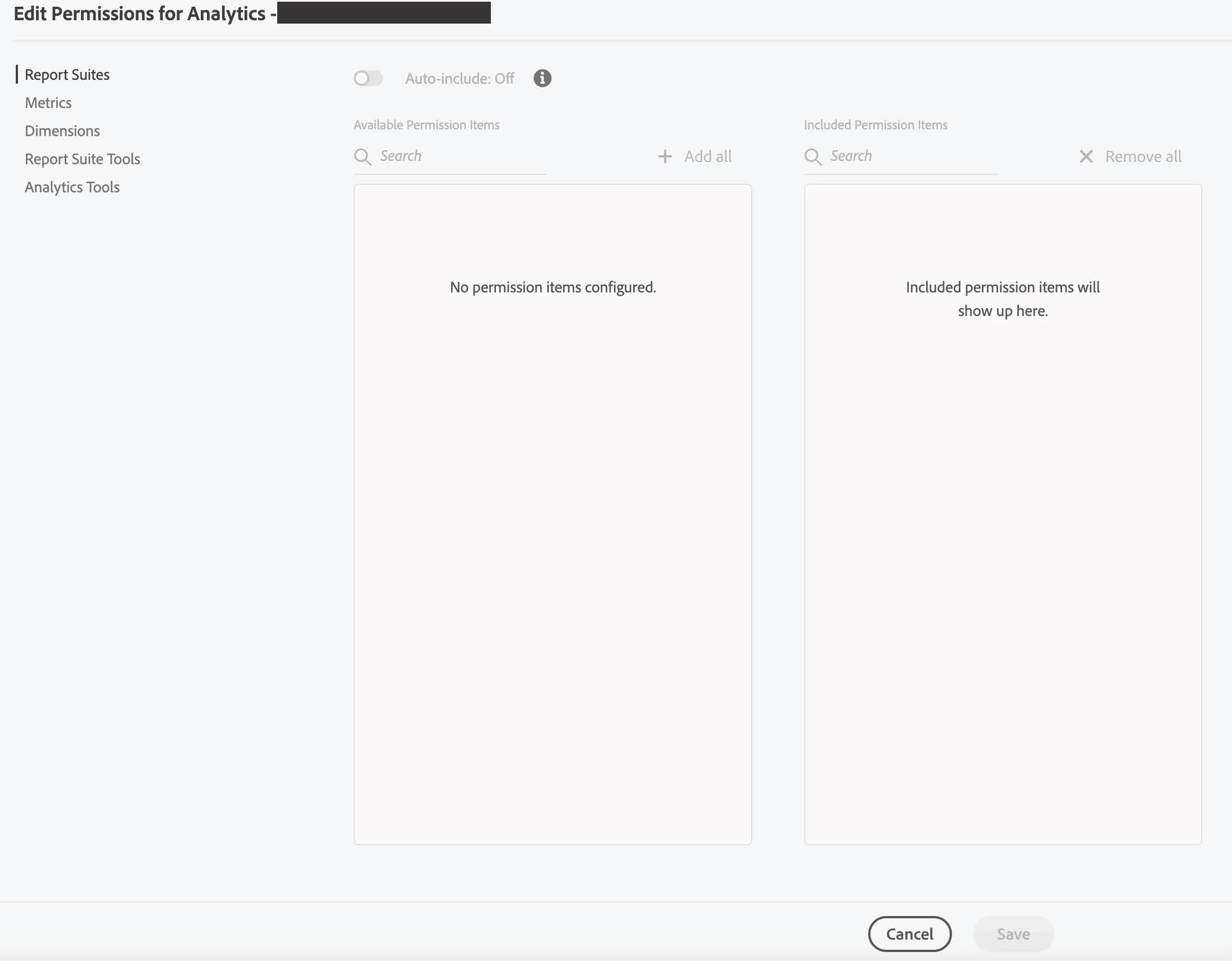1232x961 pixels.
Task: Toggle the Auto-include switch
Action: coord(368,78)
